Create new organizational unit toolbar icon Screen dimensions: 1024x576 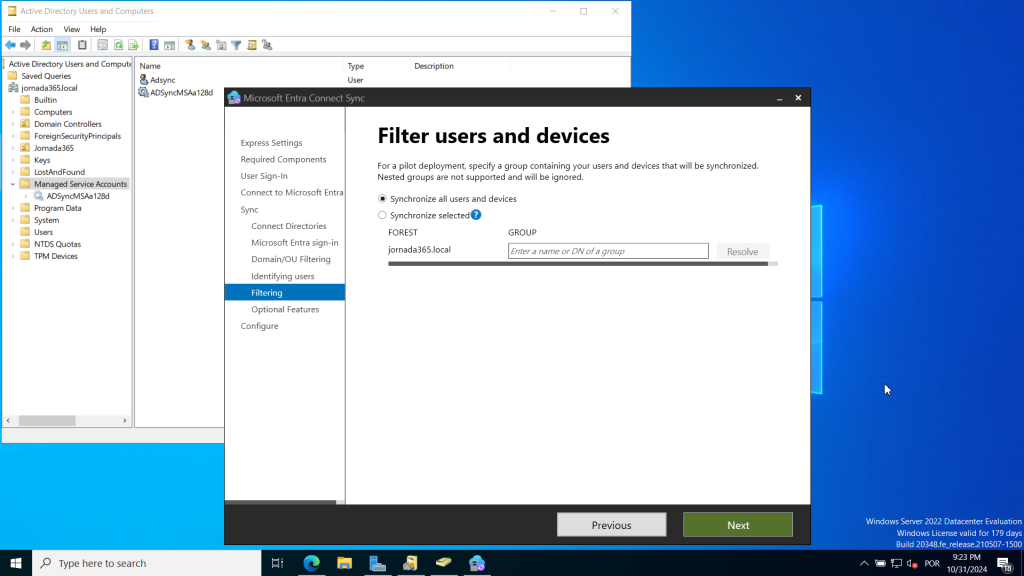point(221,45)
